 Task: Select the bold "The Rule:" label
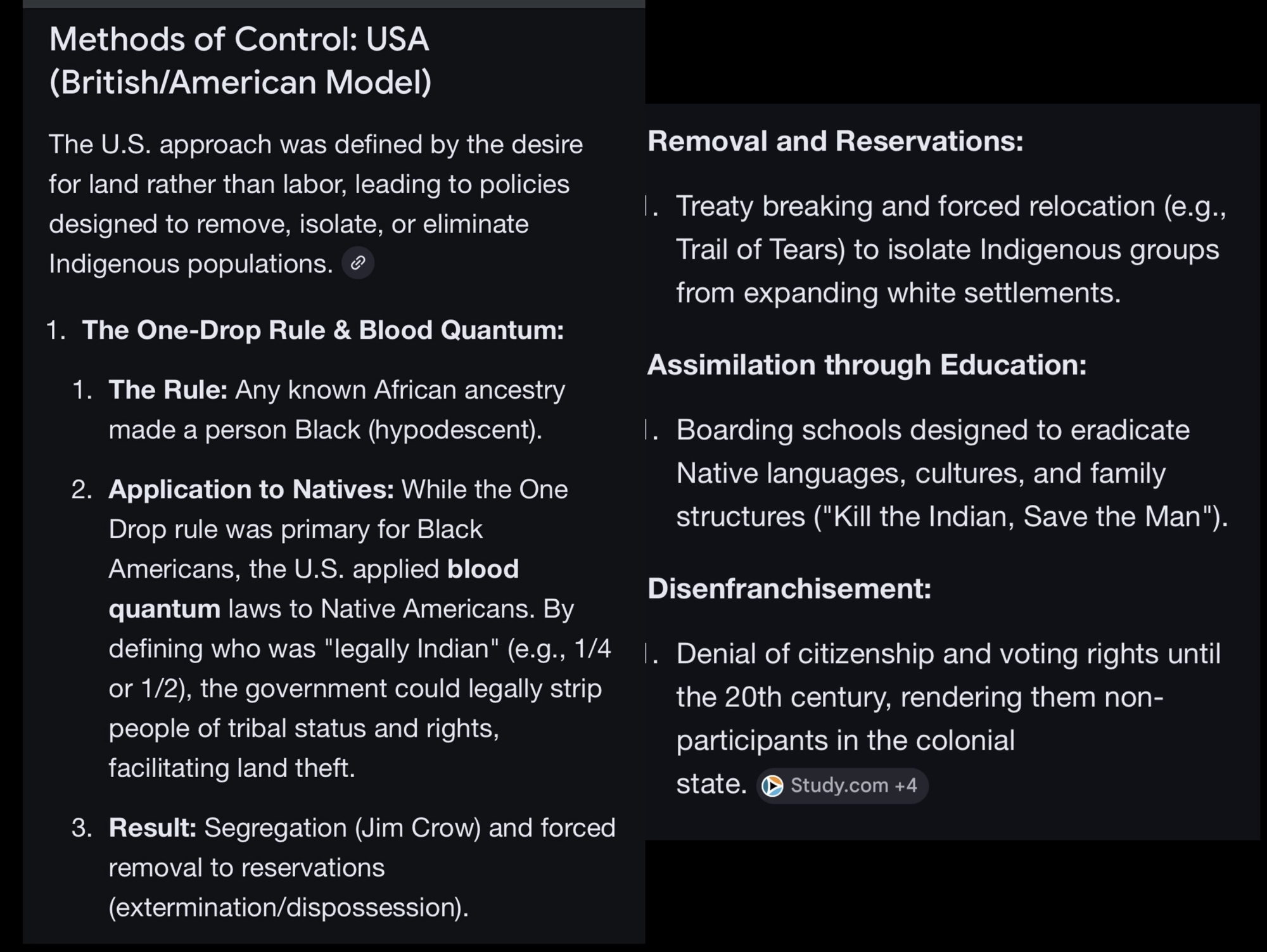point(168,390)
